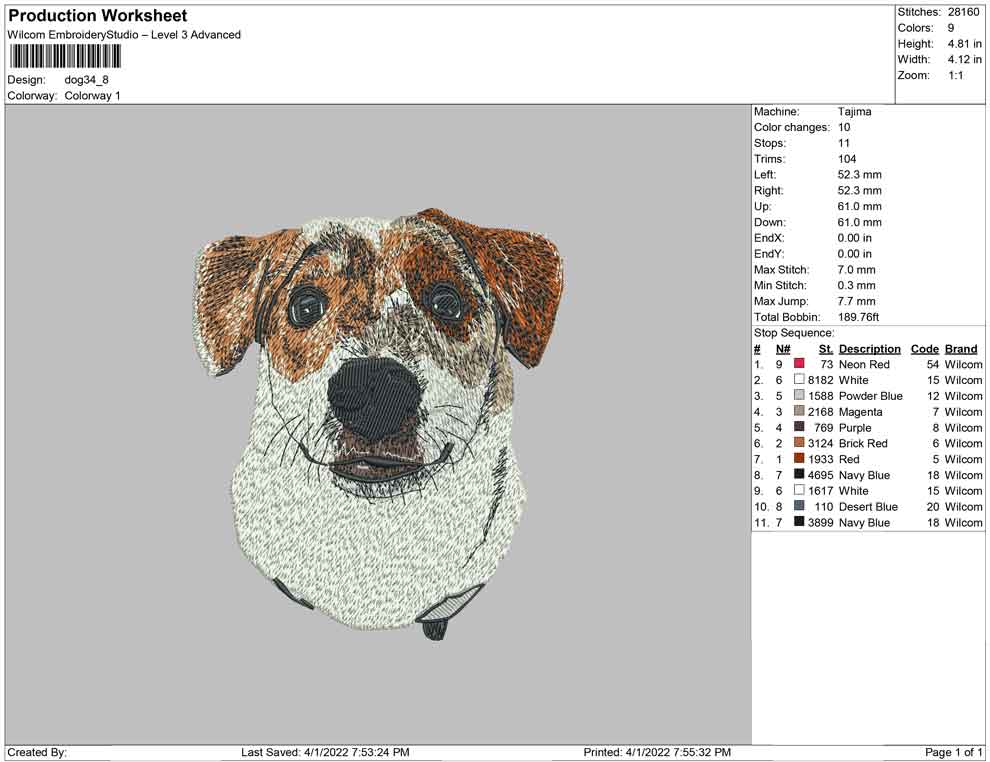
Task: Pick the Magenta swatch in stop sequence
Action: (799, 412)
